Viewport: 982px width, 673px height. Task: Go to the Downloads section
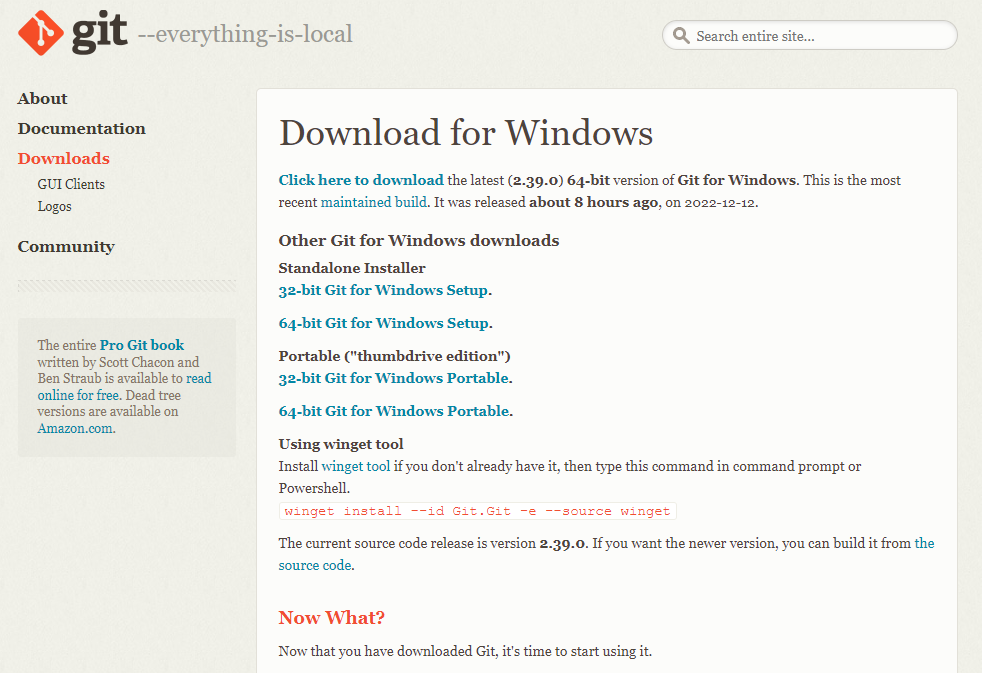tap(64, 158)
